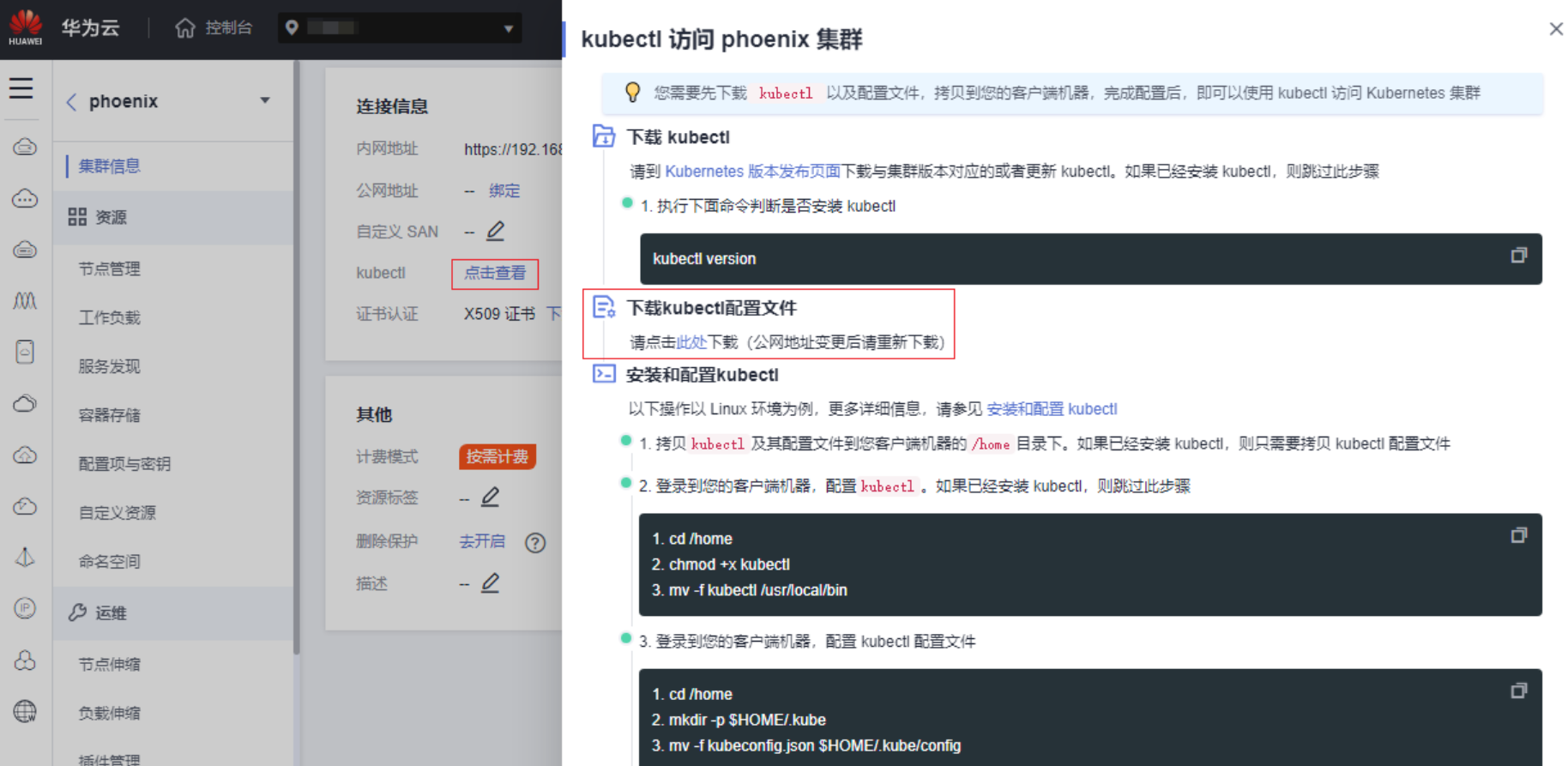The height and width of the screenshot is (766, 1568).
Task: Open the 安装和配置 kubectl documentation link
Action: pyautogui.click(x=1052, y=409)
